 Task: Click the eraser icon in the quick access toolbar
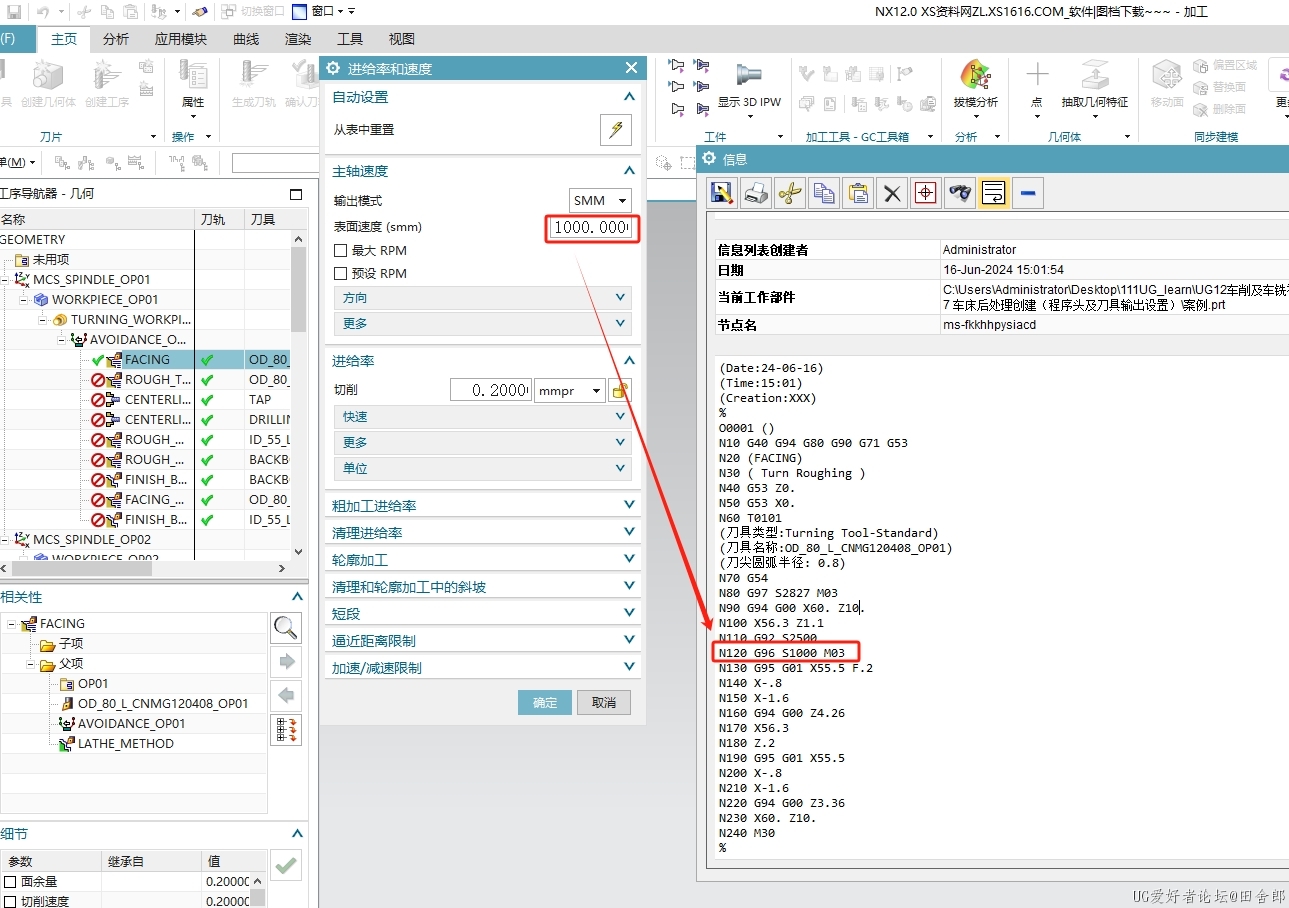tap(199, 12)
